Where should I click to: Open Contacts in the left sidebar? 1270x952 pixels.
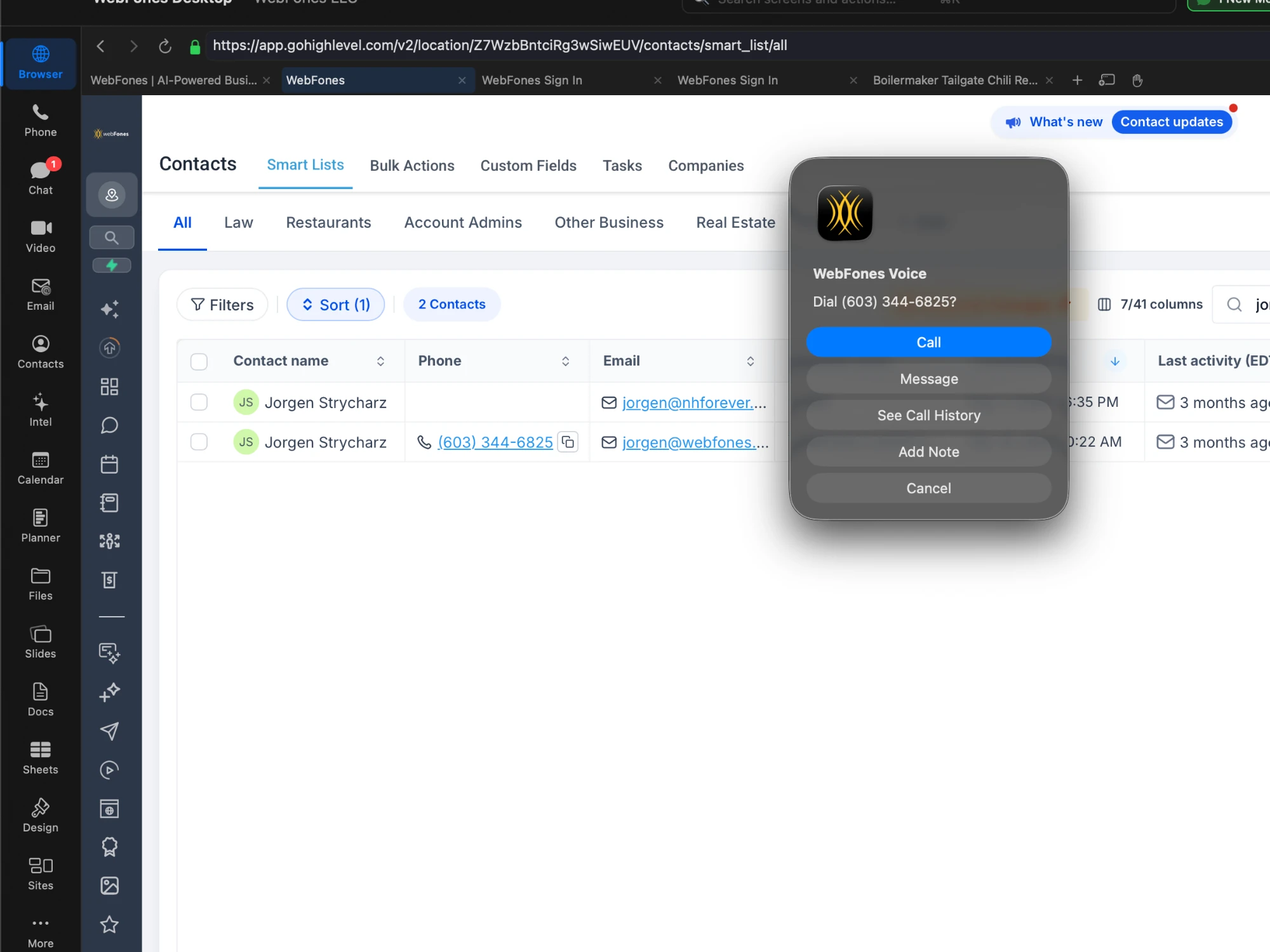point(41,352)
